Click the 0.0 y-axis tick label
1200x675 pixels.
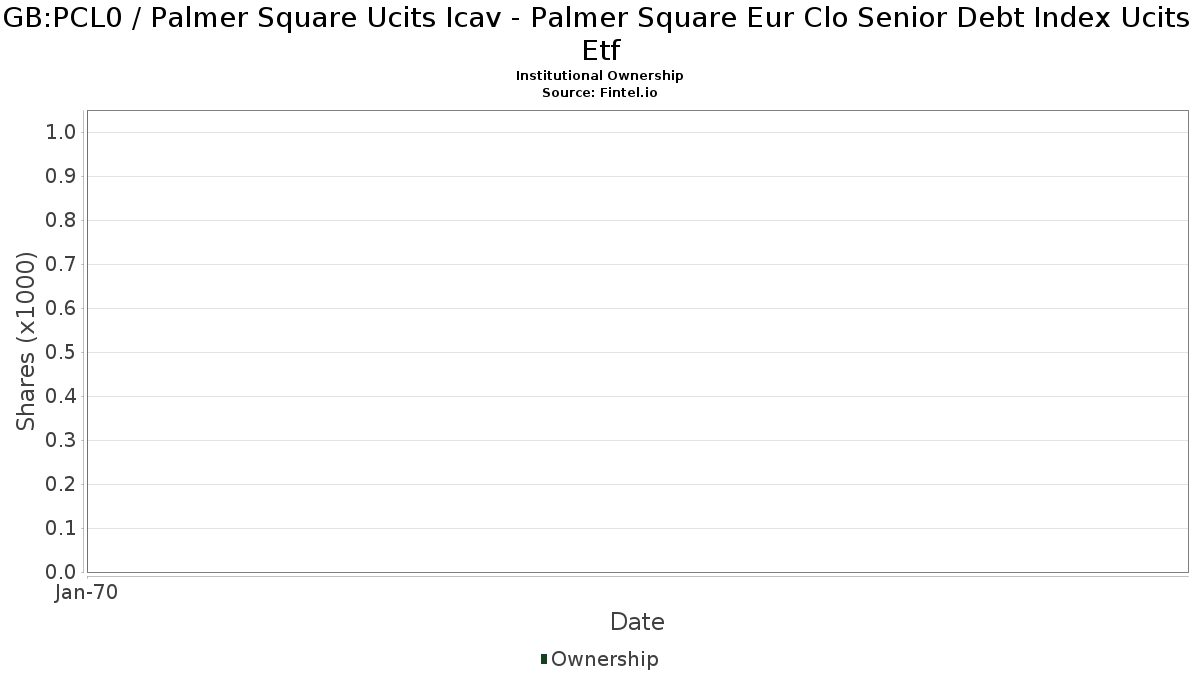coord(61,572)
